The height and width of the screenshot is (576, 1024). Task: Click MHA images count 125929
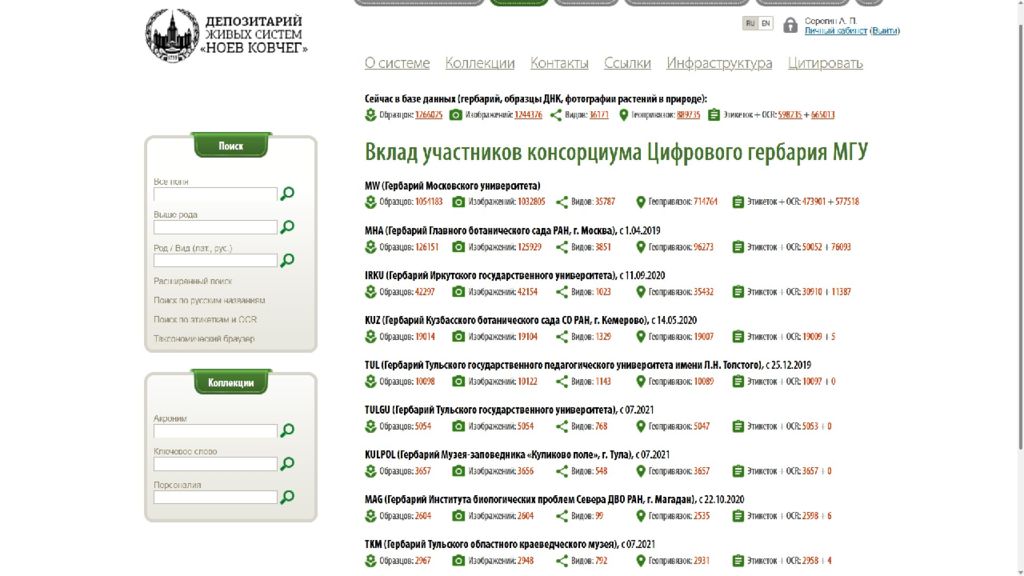point(530,247)
